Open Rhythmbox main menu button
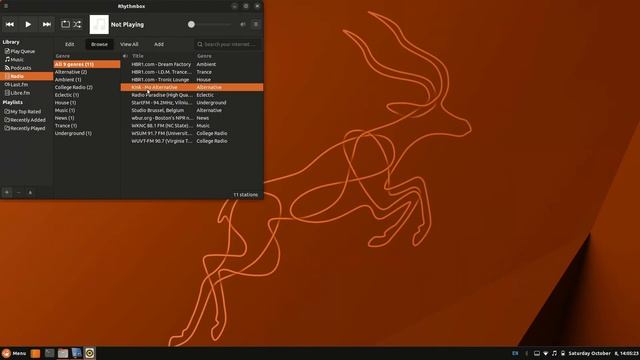Viewport: 640px width, 360px height. click(x=256, y=24)
